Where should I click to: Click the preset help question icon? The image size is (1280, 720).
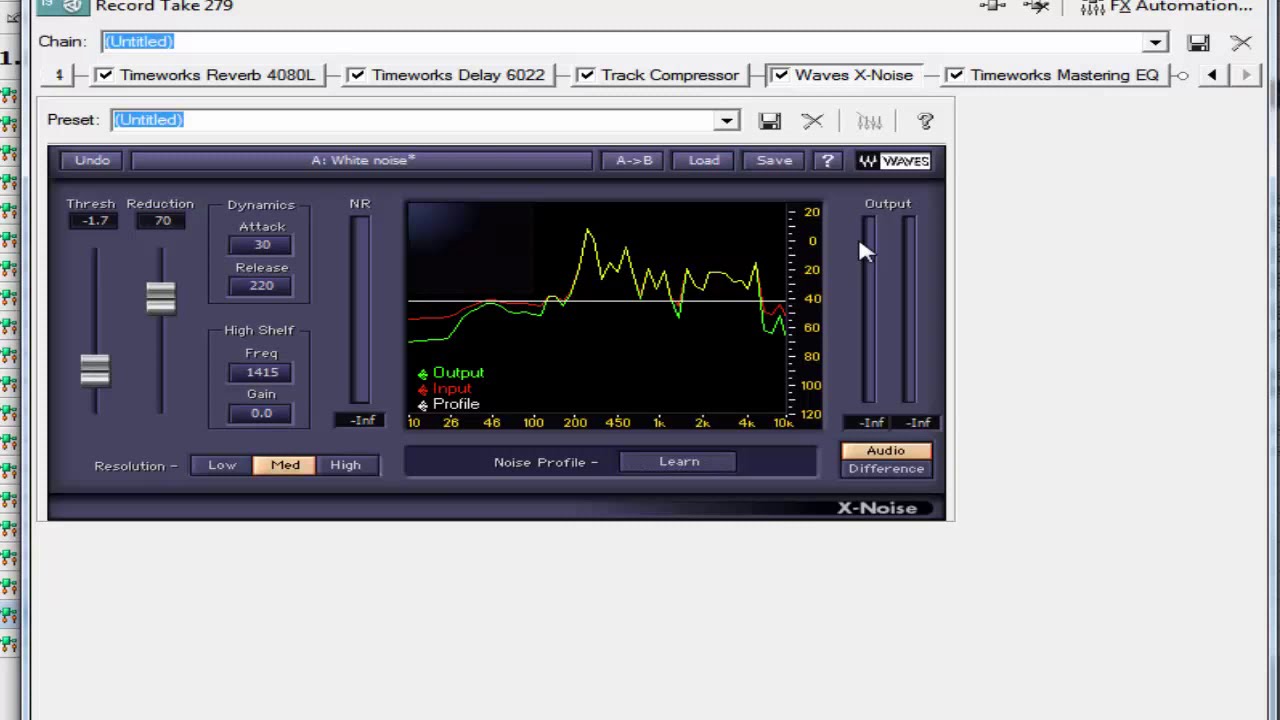point(925,121)
